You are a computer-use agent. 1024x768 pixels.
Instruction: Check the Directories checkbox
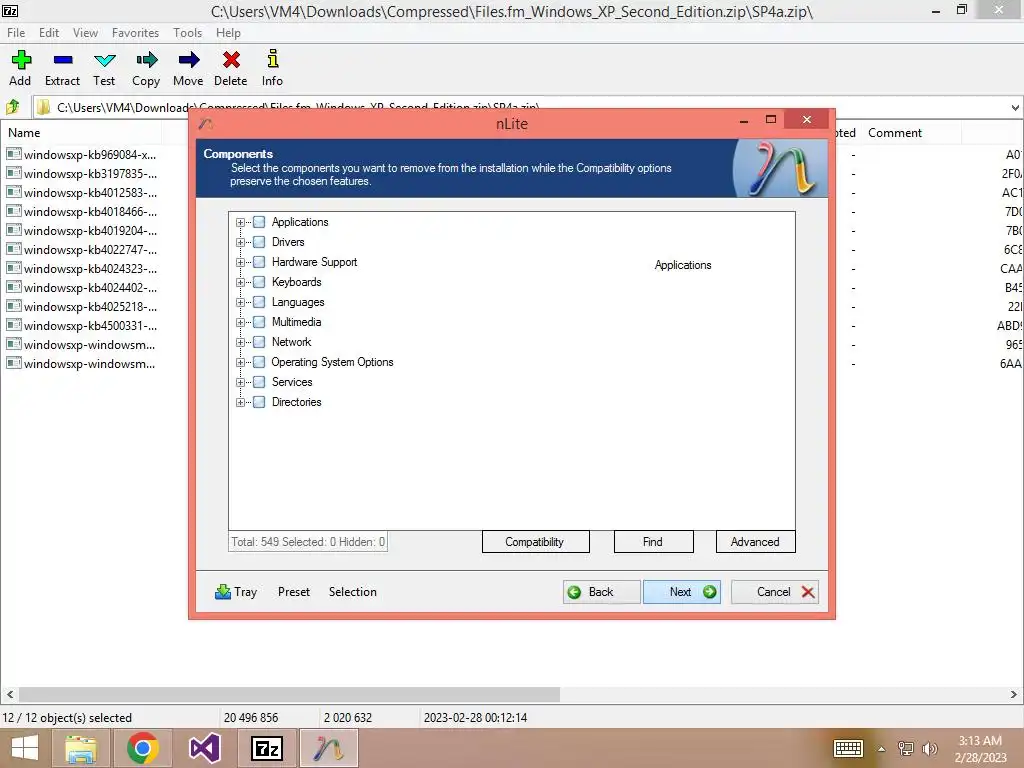click(x=259, y=402)
